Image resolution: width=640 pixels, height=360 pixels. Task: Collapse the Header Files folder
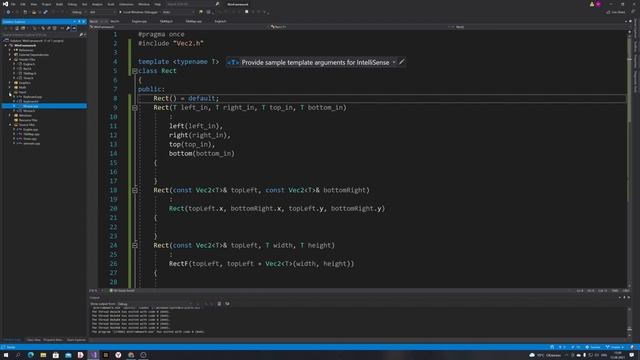coord(10,60)
